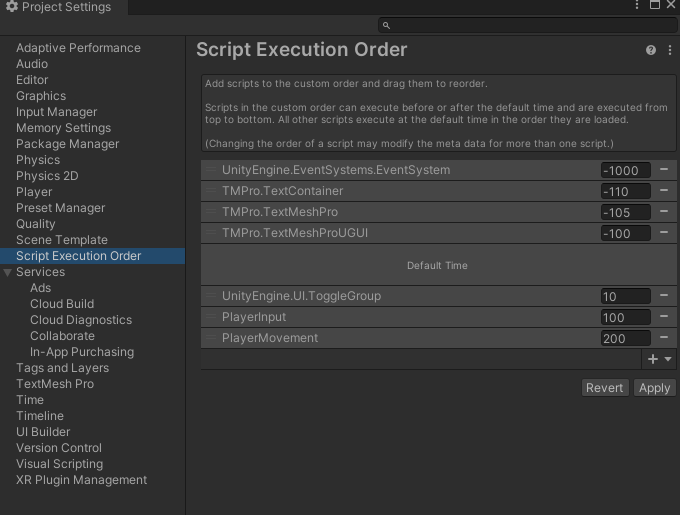Open the window kebab menu in the title bar
680x515 pixels.
coord(637,5)
